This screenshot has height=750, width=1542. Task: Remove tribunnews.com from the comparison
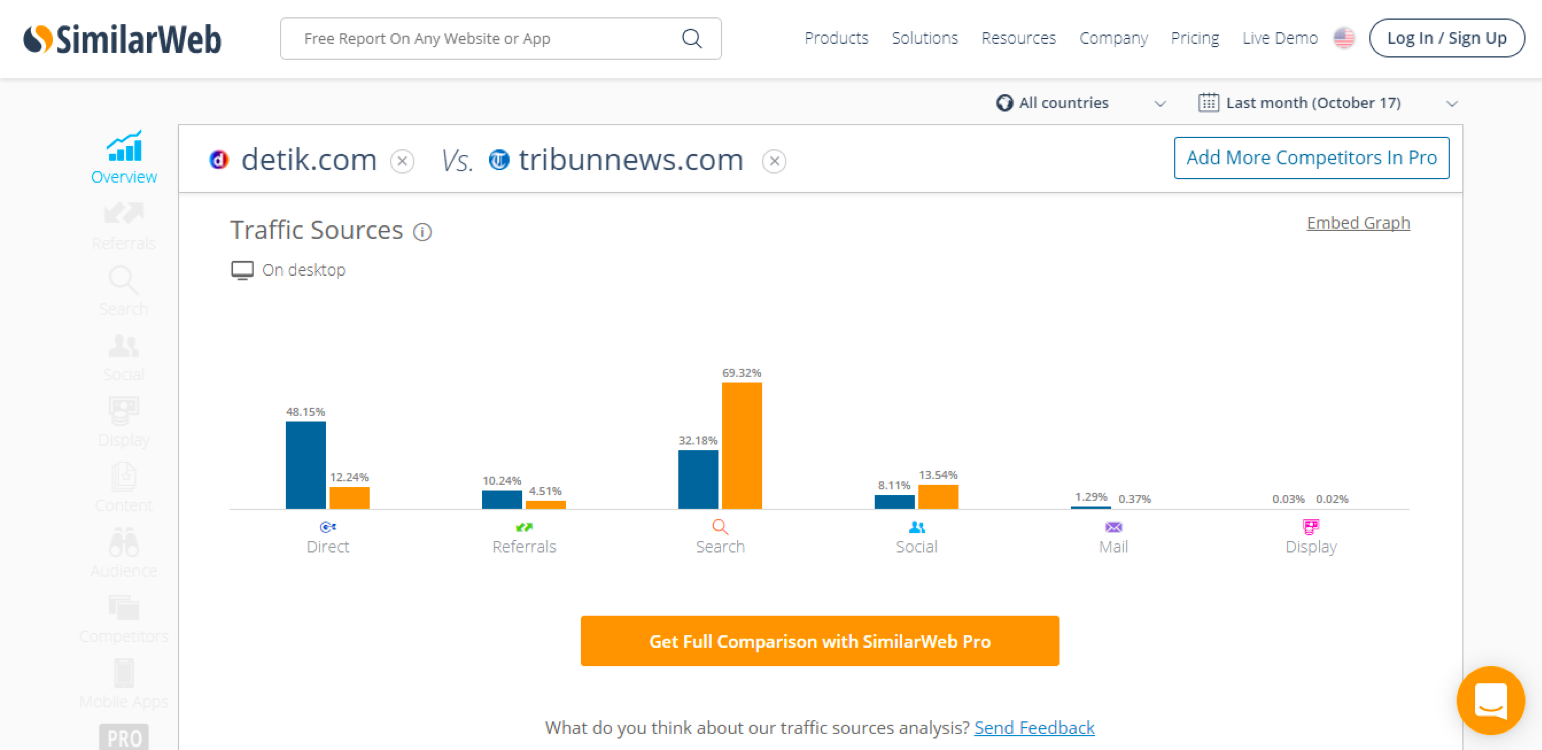tap(774, 161)
